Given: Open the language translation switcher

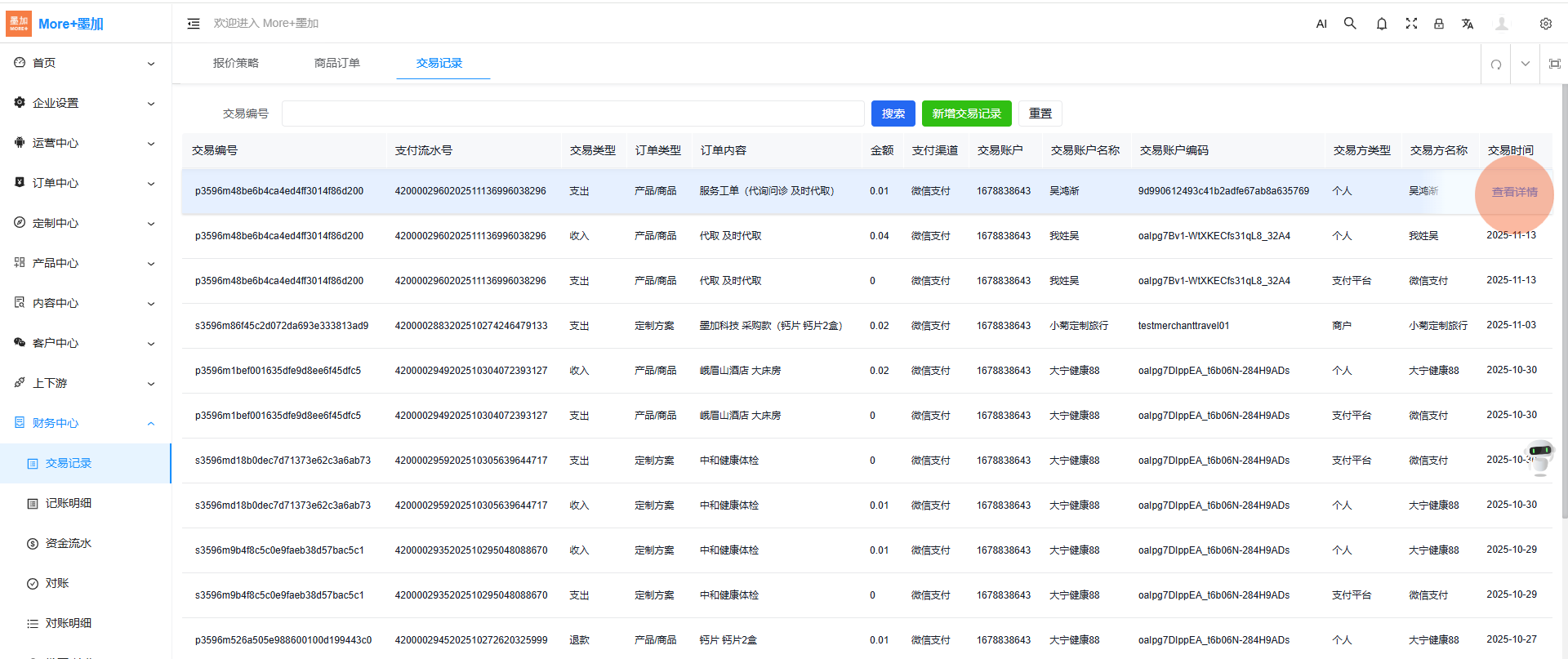Looking at the screenshot, I should pyautogui.click(x=1468, y=24).
